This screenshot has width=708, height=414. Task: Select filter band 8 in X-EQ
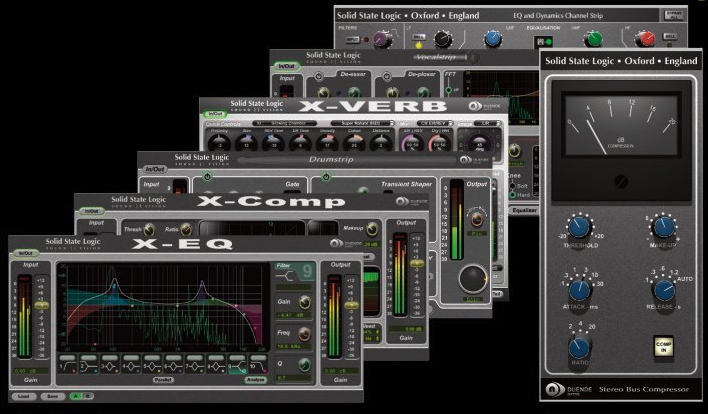tap(216, 364)
